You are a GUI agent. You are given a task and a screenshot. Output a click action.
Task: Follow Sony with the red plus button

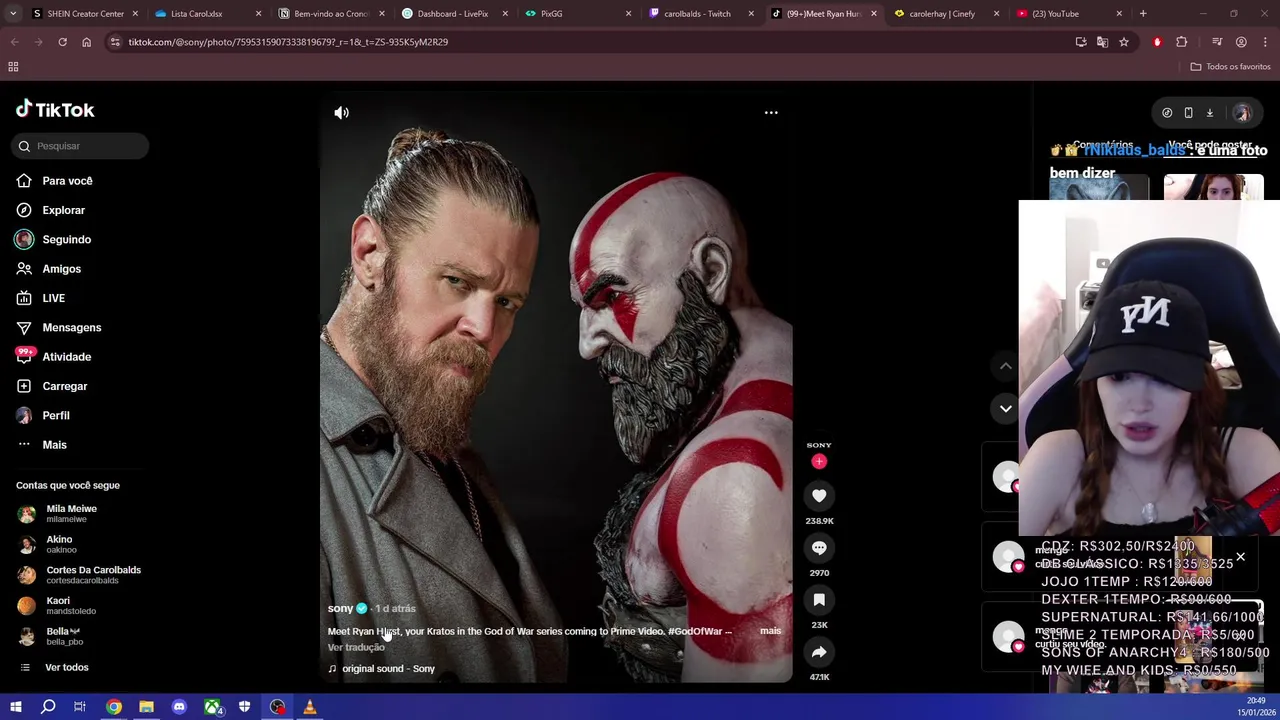819,461
